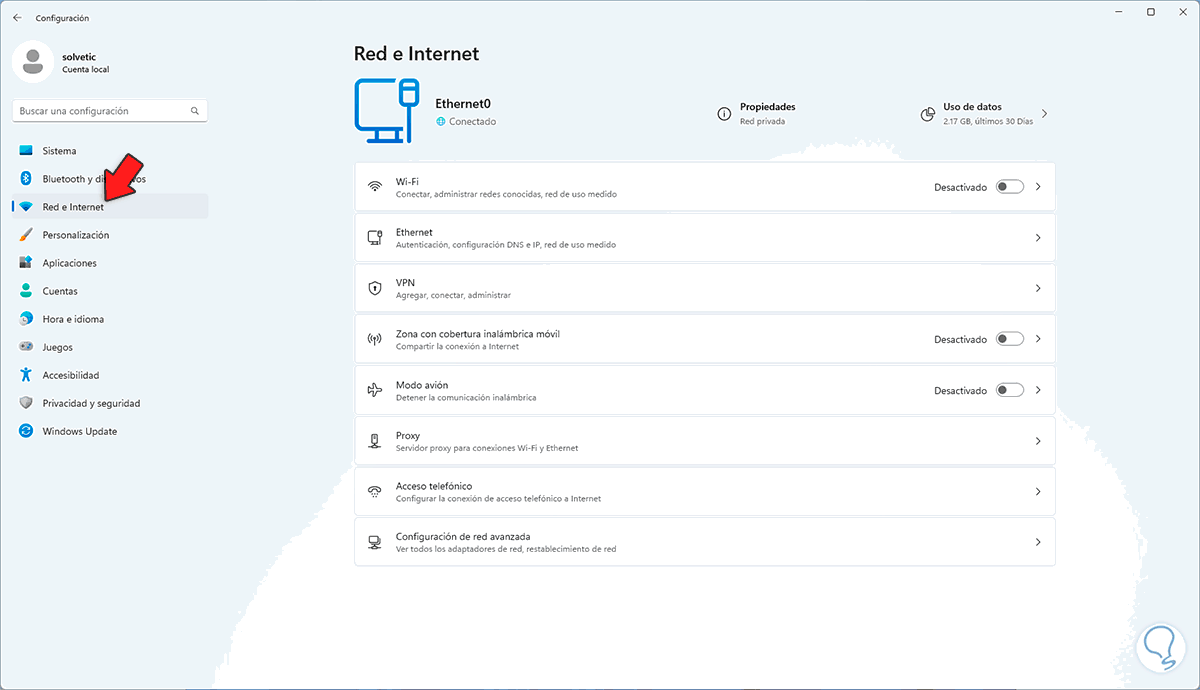1200x690 pixels.
Task: Open the Modo avión row chevron
Action: coord(1038,390)
